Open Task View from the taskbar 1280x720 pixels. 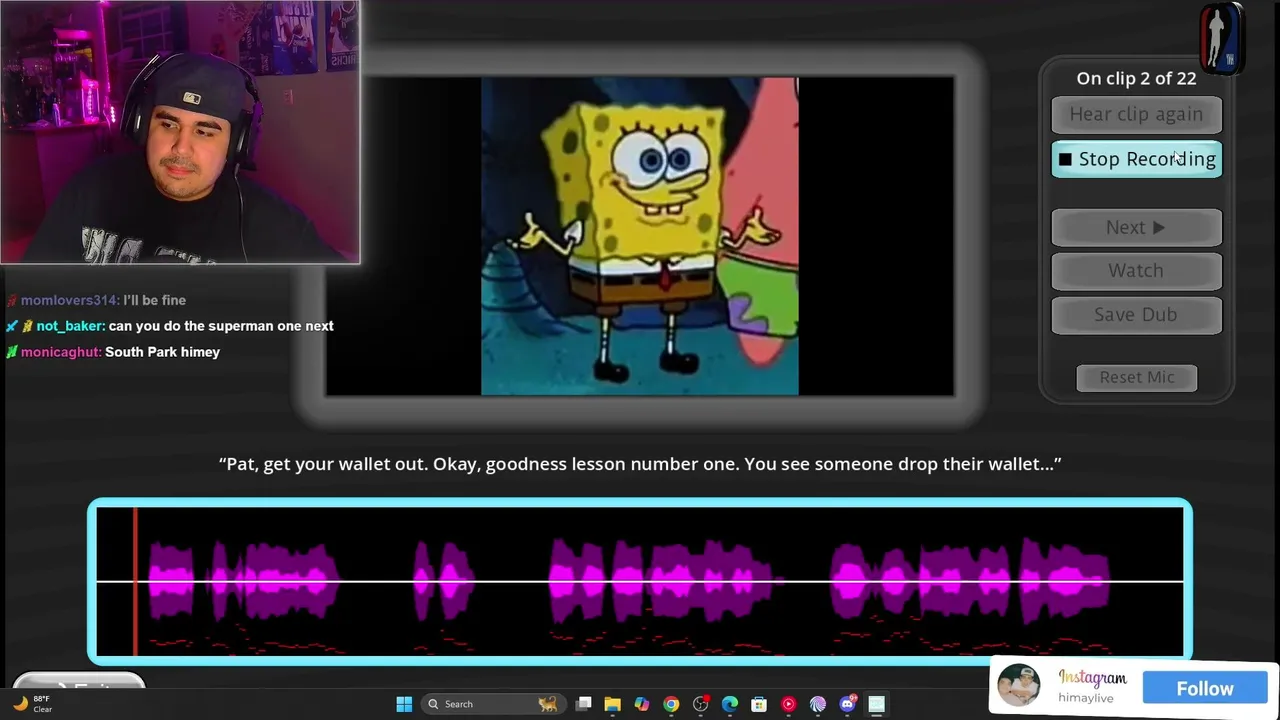click(584, 704)
